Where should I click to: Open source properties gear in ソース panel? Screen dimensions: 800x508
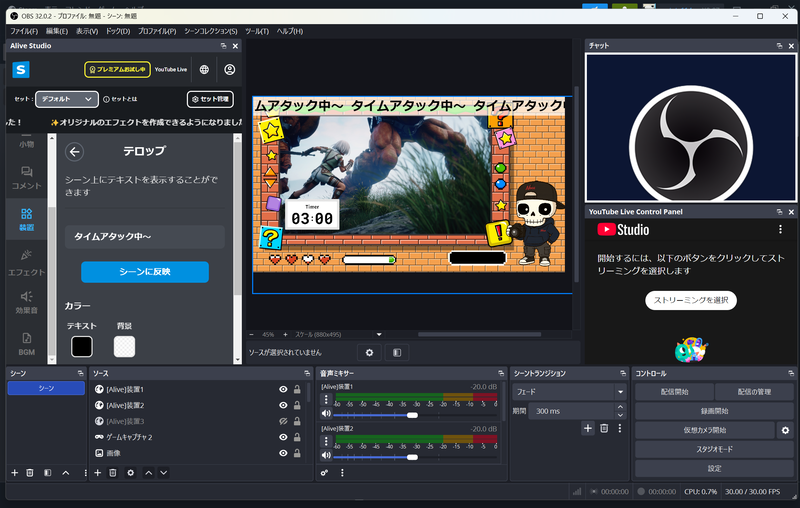(x=131, y=473)
